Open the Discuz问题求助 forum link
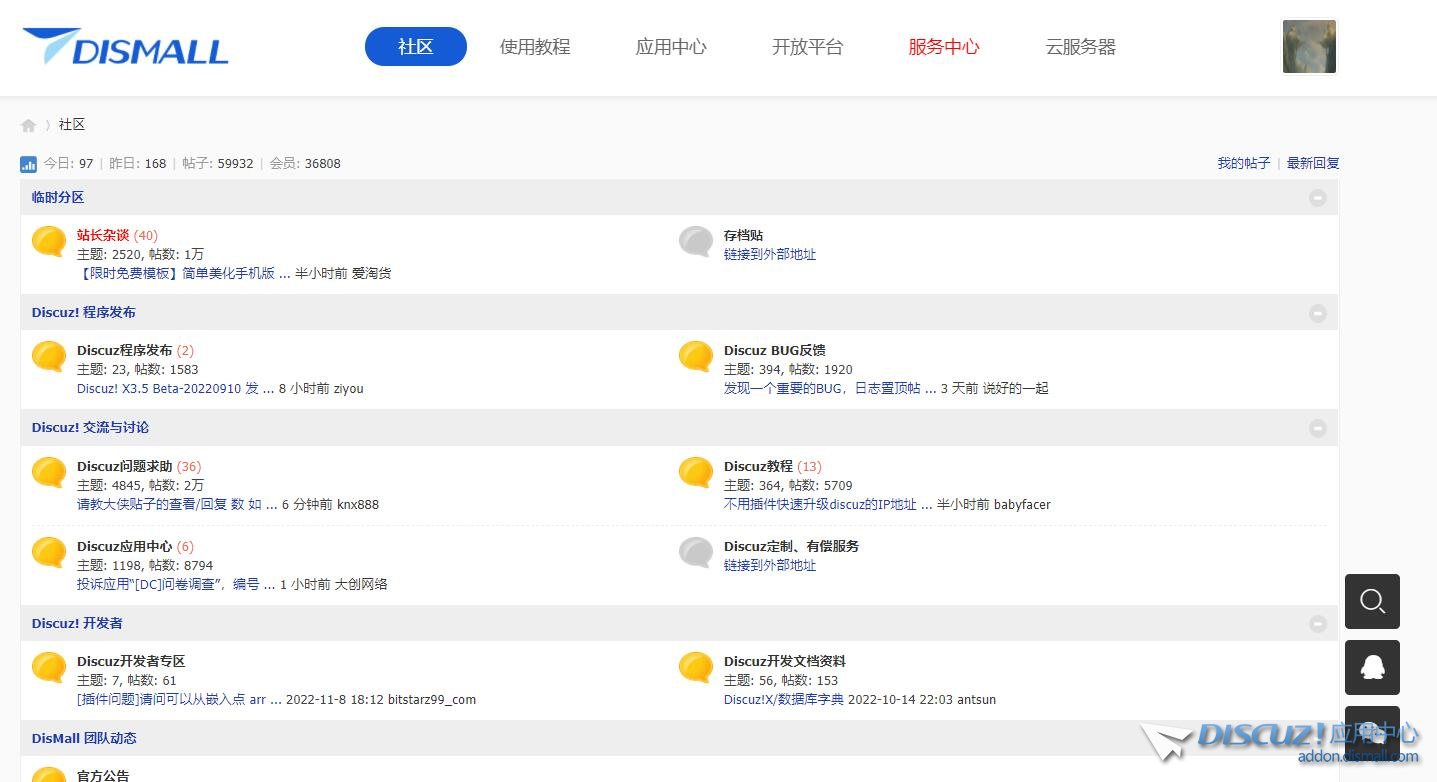Viewport: 1437px width, 782px height. click(125, 466)
